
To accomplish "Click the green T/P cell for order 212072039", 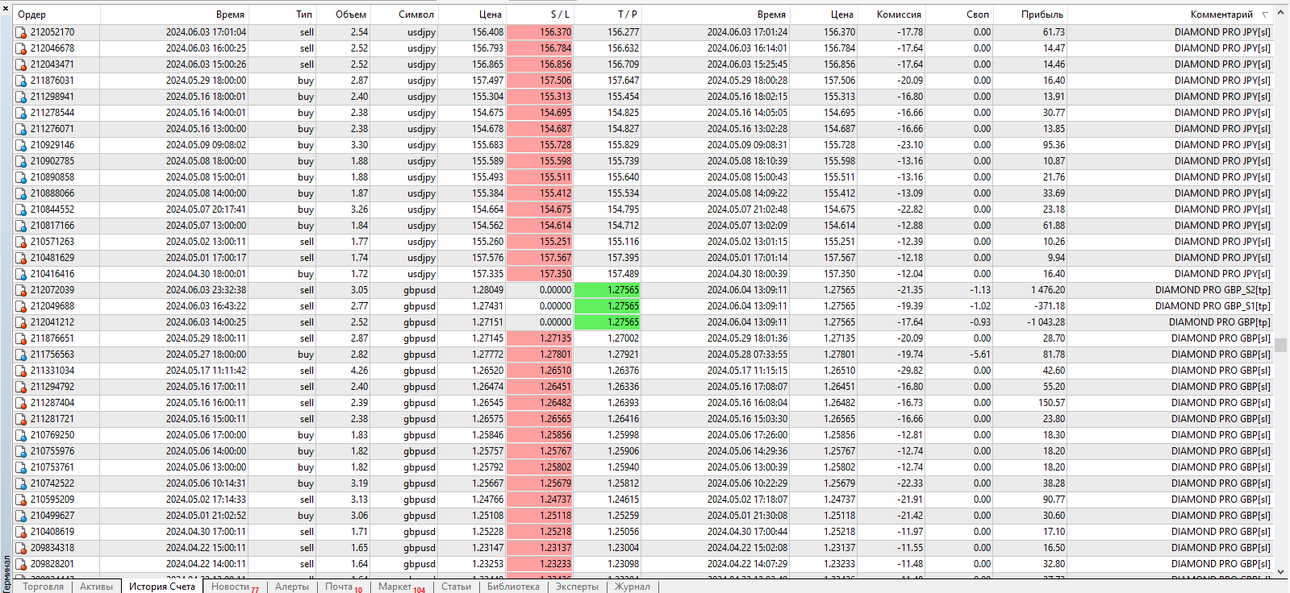I will (609, 290).
